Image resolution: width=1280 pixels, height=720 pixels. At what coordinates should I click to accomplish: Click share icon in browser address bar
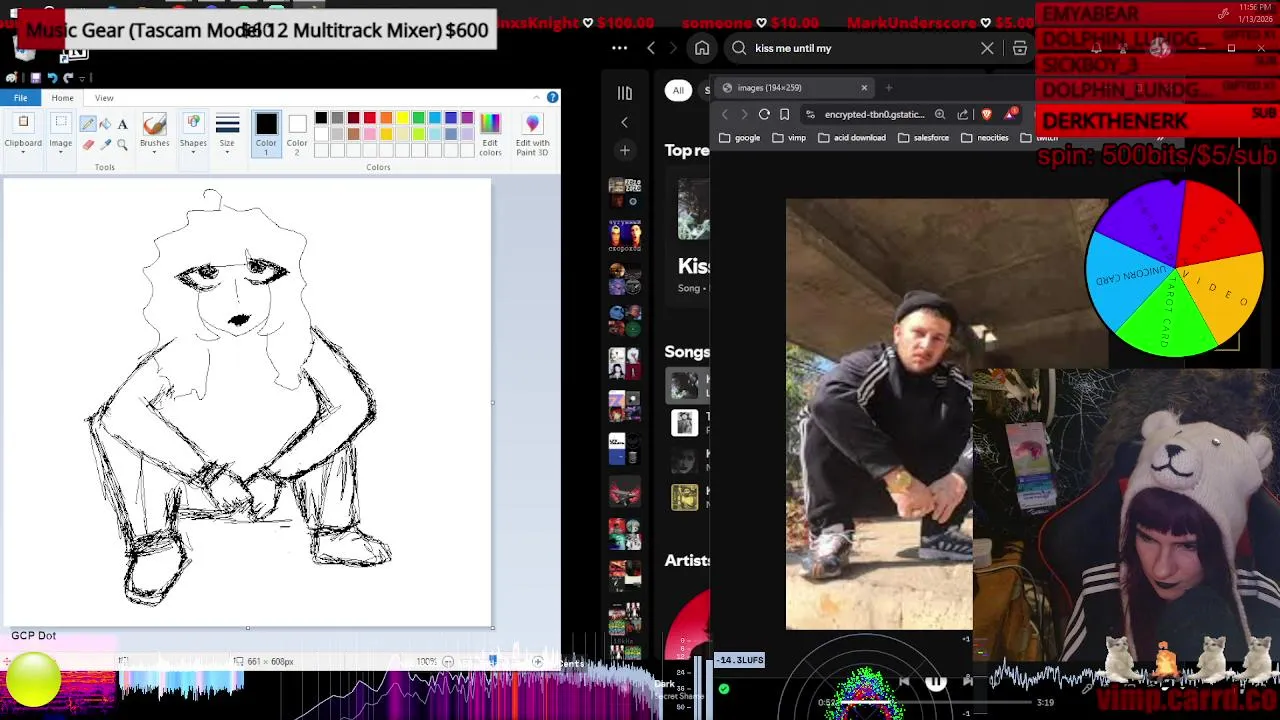pyautogui.click(x=962, y=114)
